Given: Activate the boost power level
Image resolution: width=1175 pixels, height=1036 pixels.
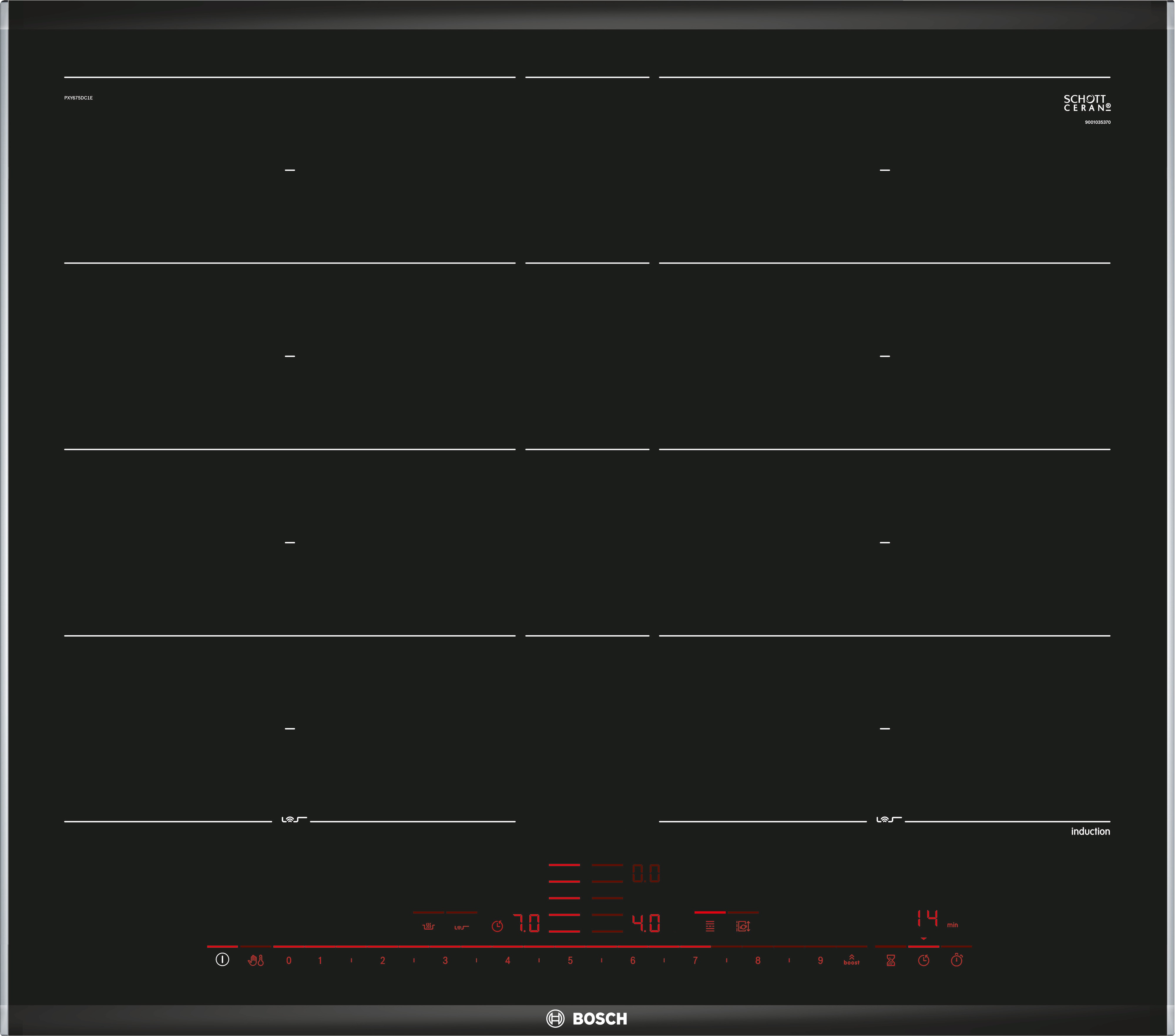Looking at the screenshot, I should click(x=851, y=960).
